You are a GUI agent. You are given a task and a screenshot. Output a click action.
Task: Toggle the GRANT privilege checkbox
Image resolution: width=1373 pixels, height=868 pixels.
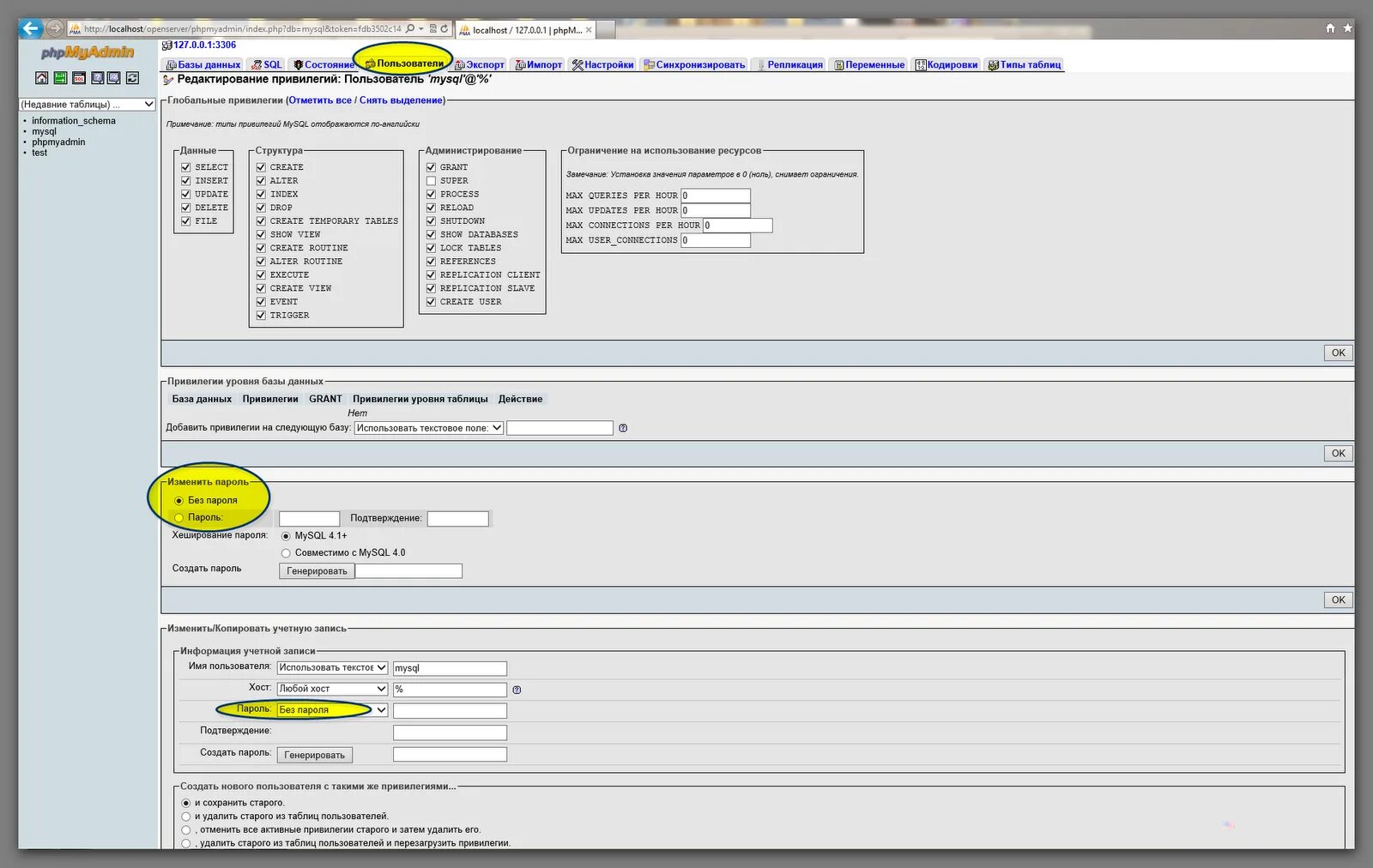pyautogui.click(x=431, y=167)
